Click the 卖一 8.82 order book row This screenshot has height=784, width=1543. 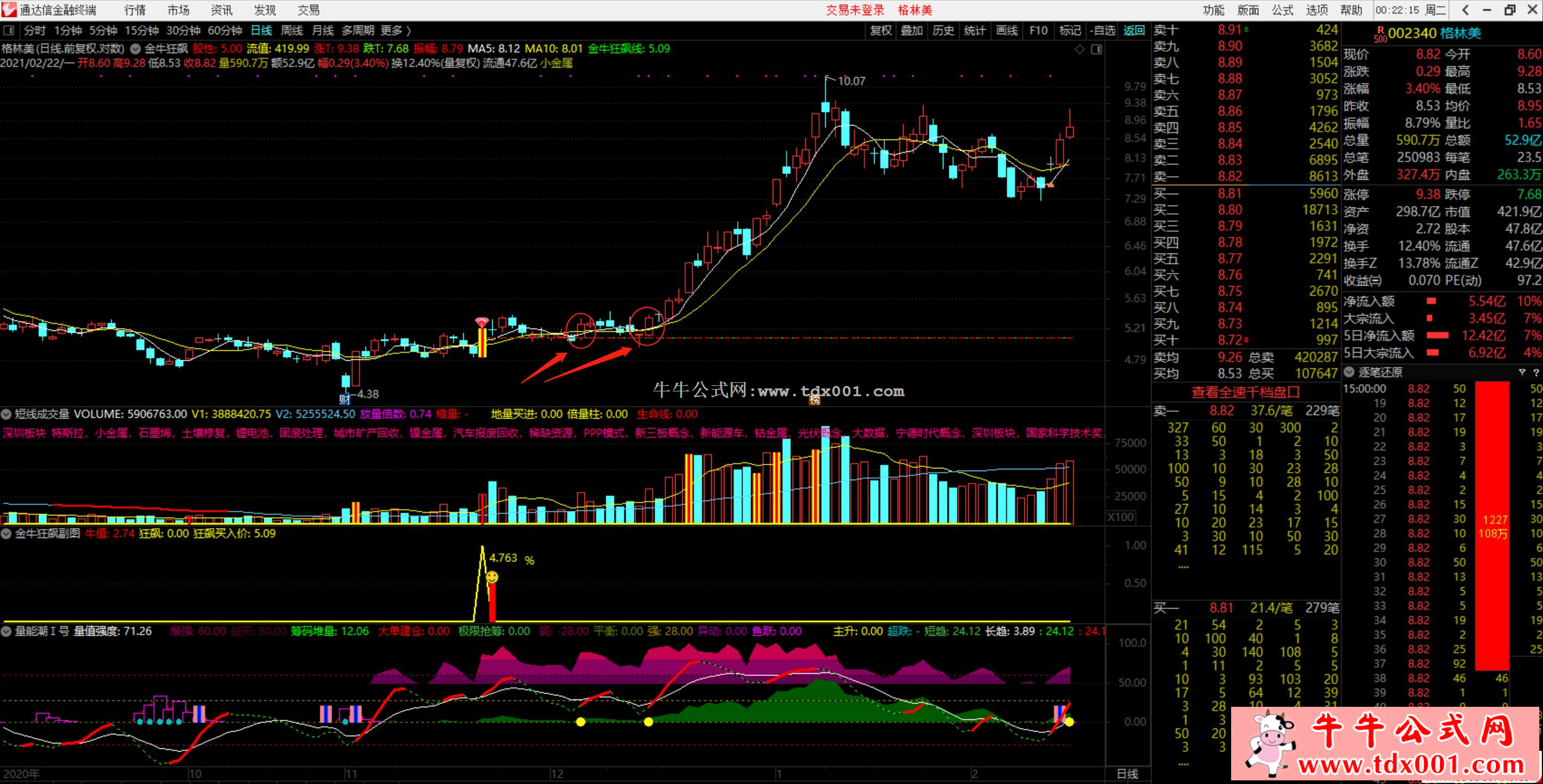coord(1246,176)
